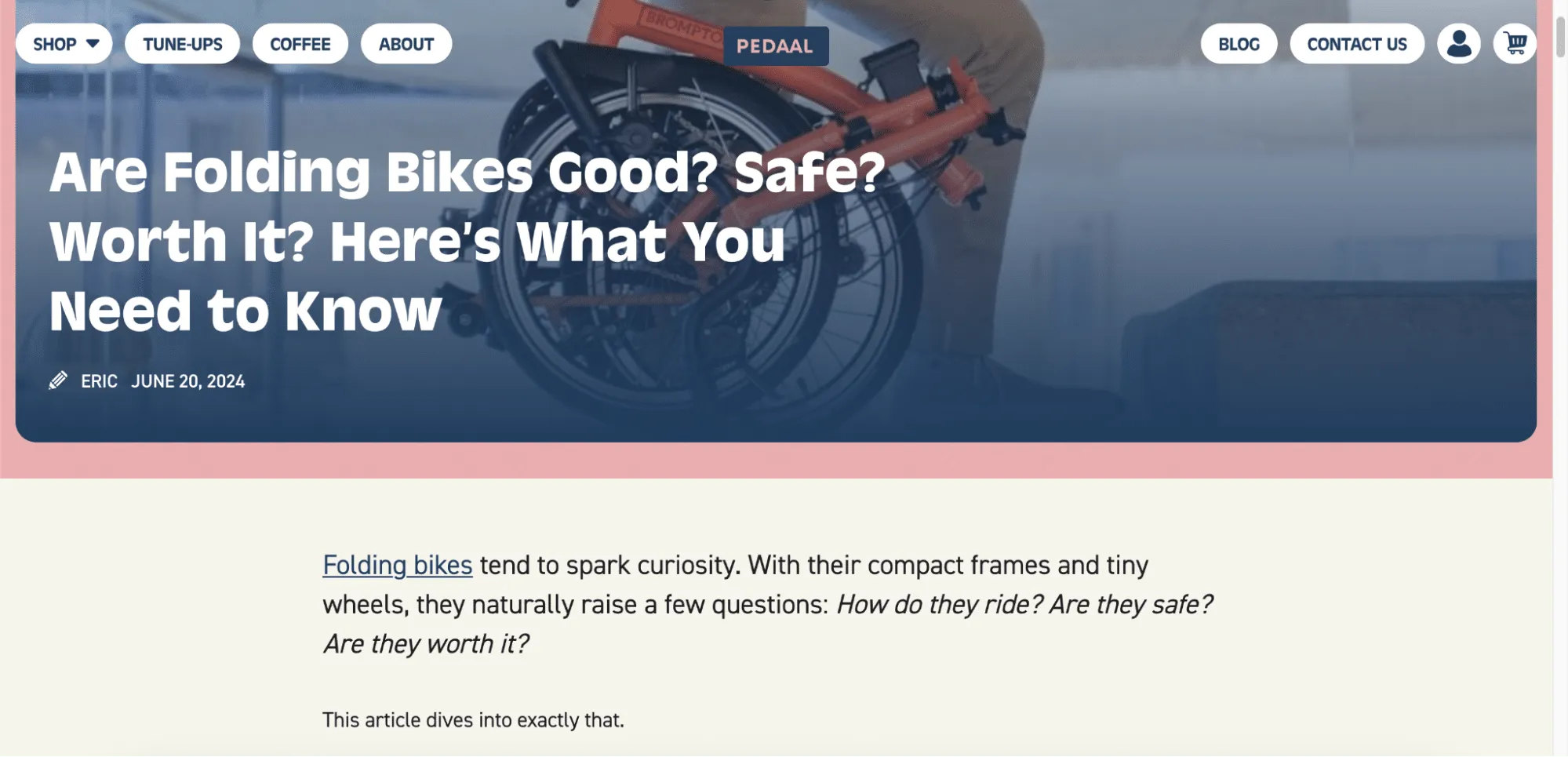Click the sentence "This article dives into exactly that."

click(x=473, y=720)
